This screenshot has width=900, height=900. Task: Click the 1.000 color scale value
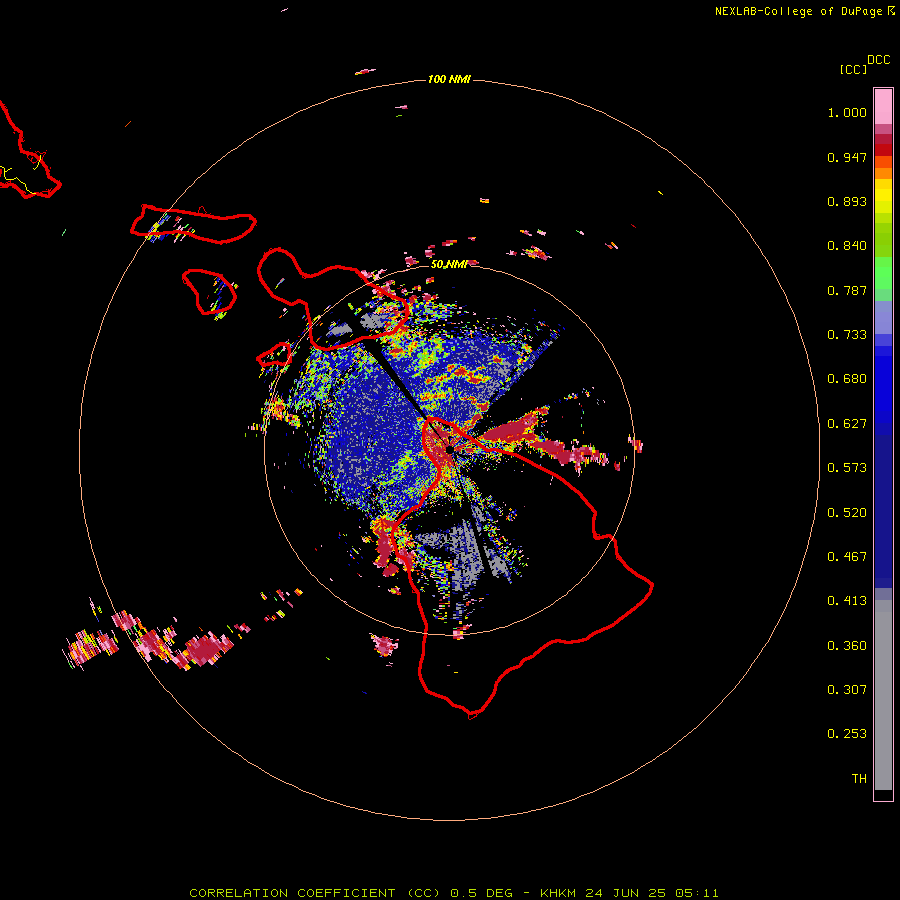847,112
